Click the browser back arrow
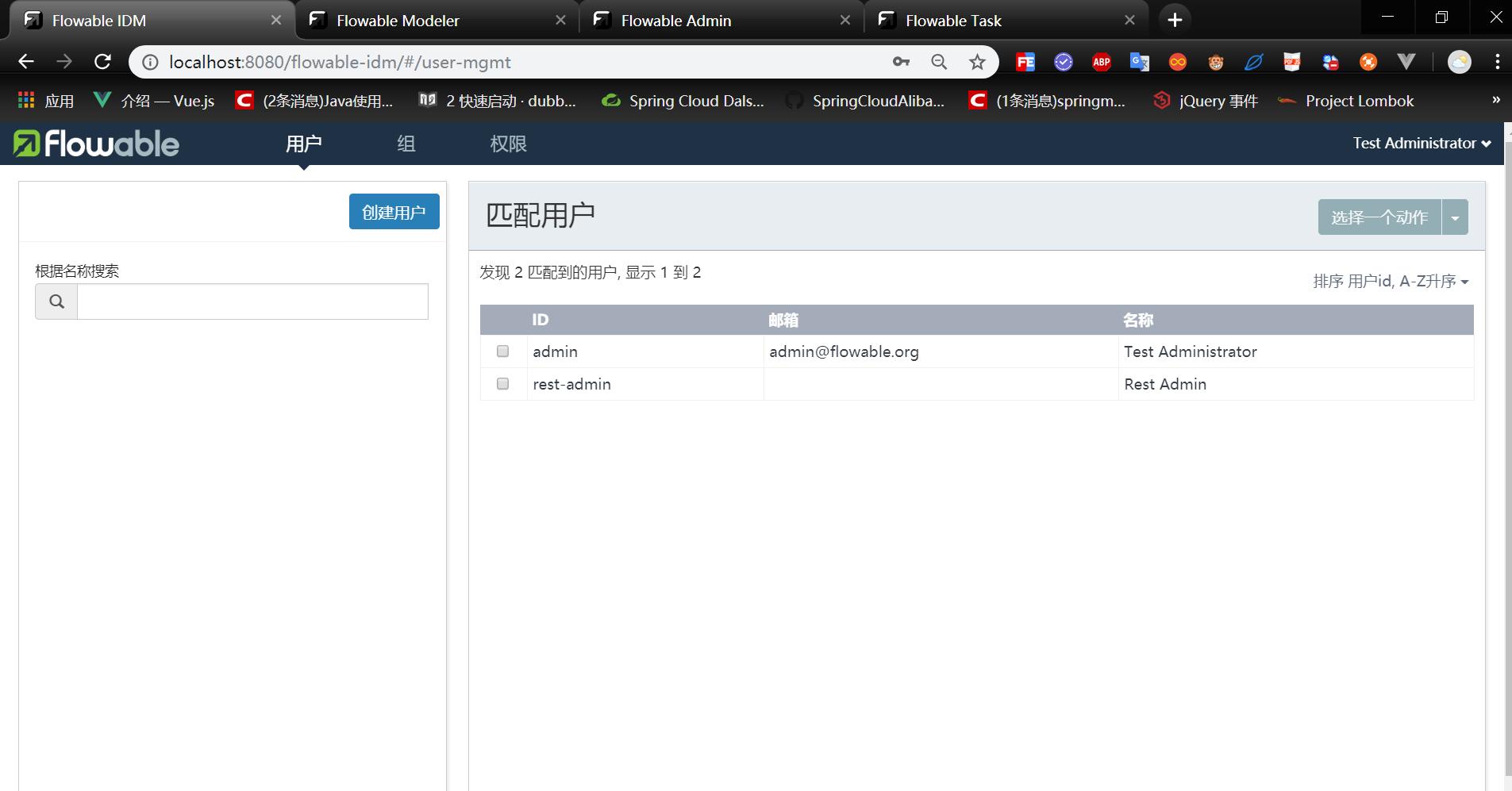1512x791 pixels. [x=25, y=62]
